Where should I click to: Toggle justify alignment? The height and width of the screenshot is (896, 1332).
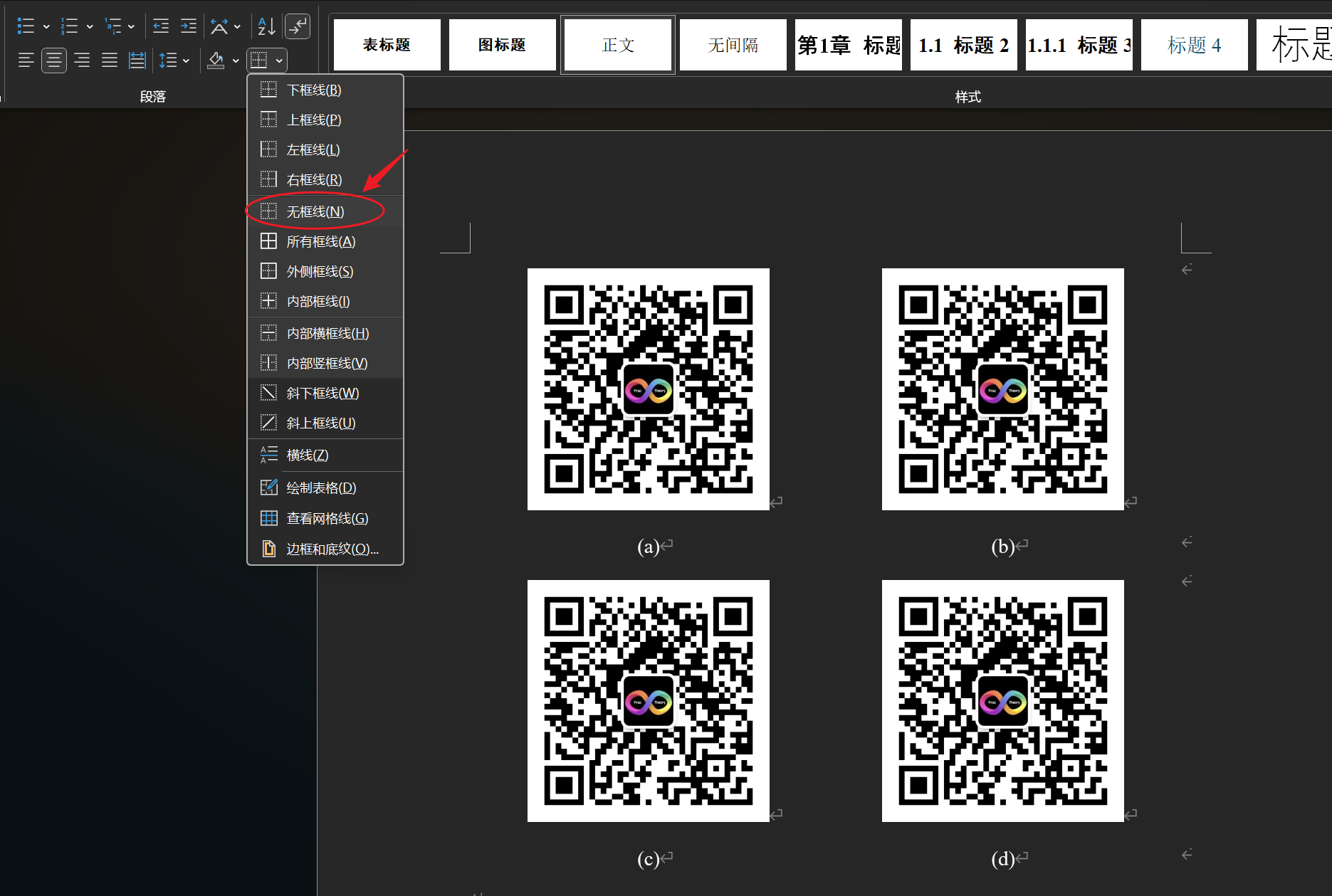tap(110, 60)
